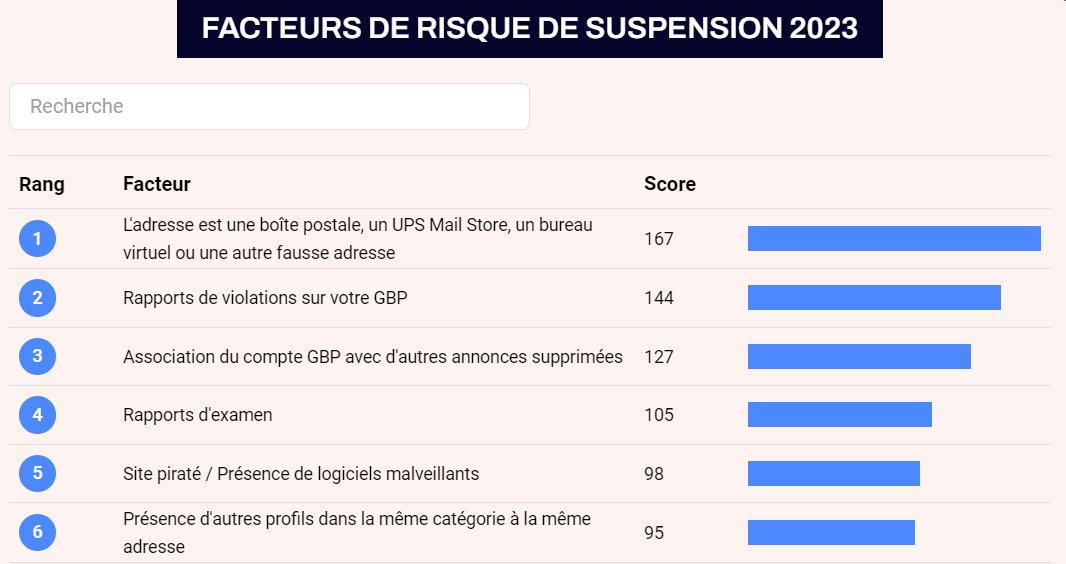This screenshot has height=564, width=1066.
Task: Click the blue bar for score 95
Action: (831, 532)
